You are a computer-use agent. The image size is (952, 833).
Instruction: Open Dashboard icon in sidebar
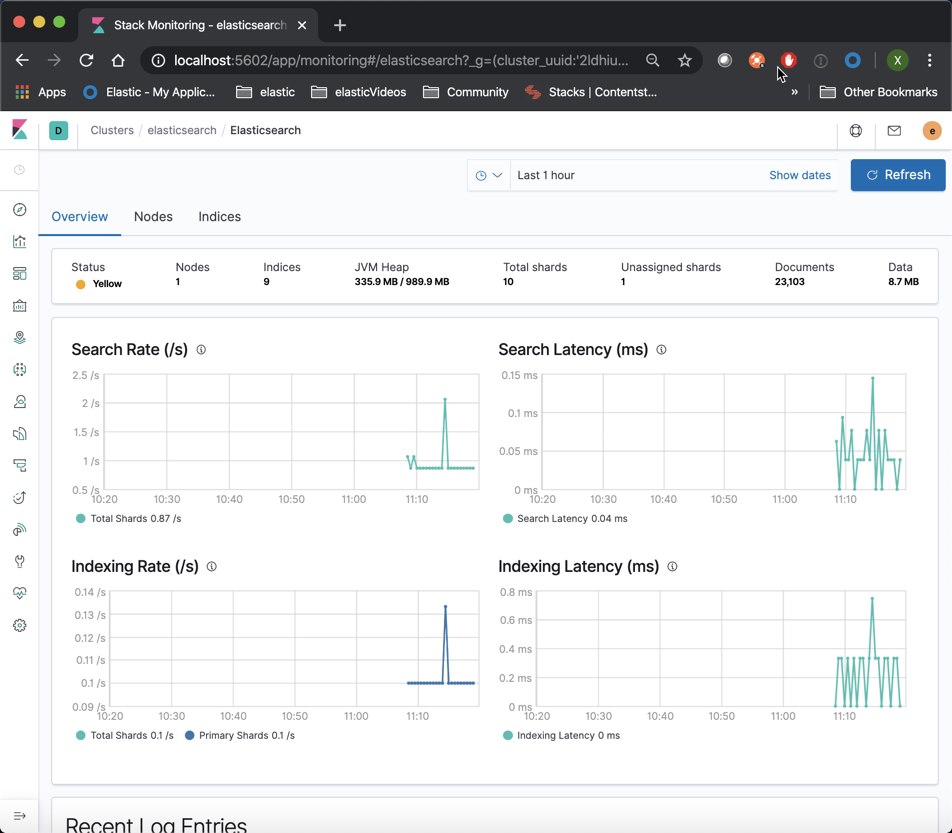tap(19, 274)
